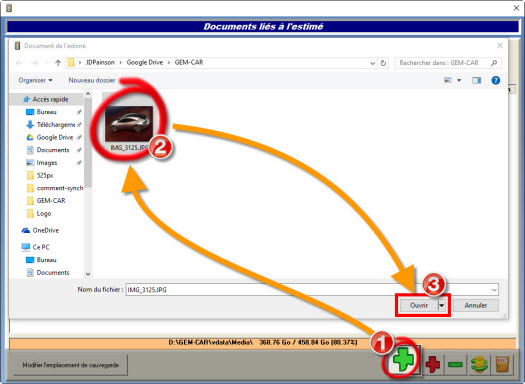525x384 pixels.
Task: Click the exit door icon
Action: coord(502,364)
